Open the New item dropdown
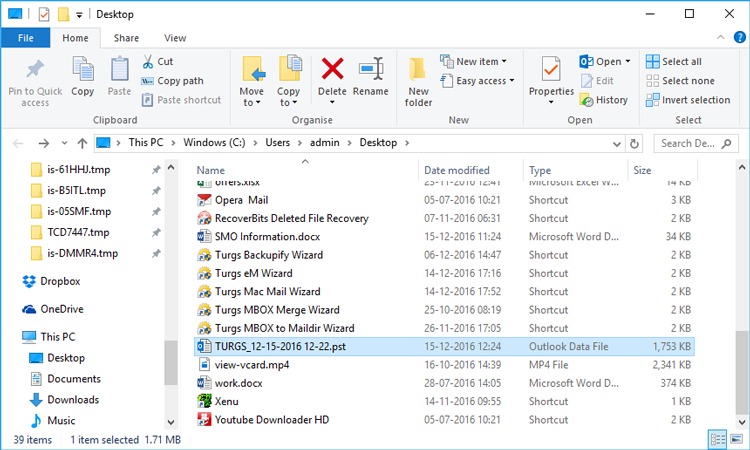The width and height of the screenshot is (750, 450). click(x=474, y=62)
